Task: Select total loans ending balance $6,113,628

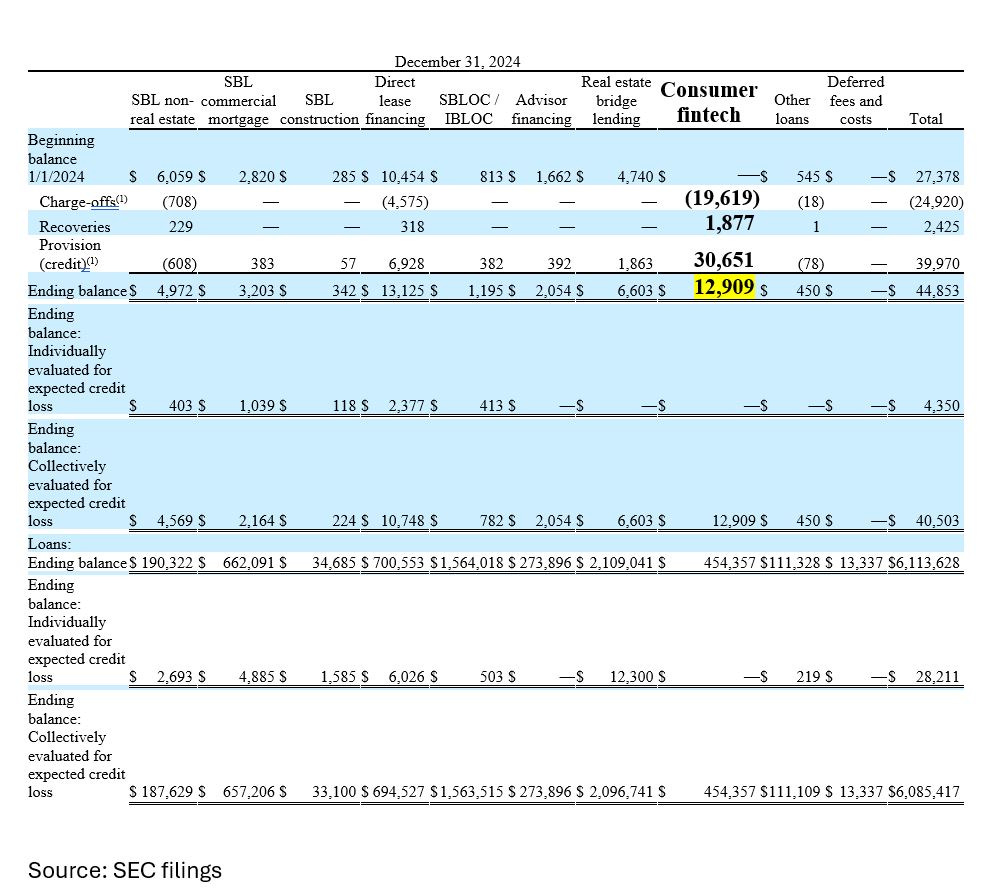Action: (x=924, y=563)
